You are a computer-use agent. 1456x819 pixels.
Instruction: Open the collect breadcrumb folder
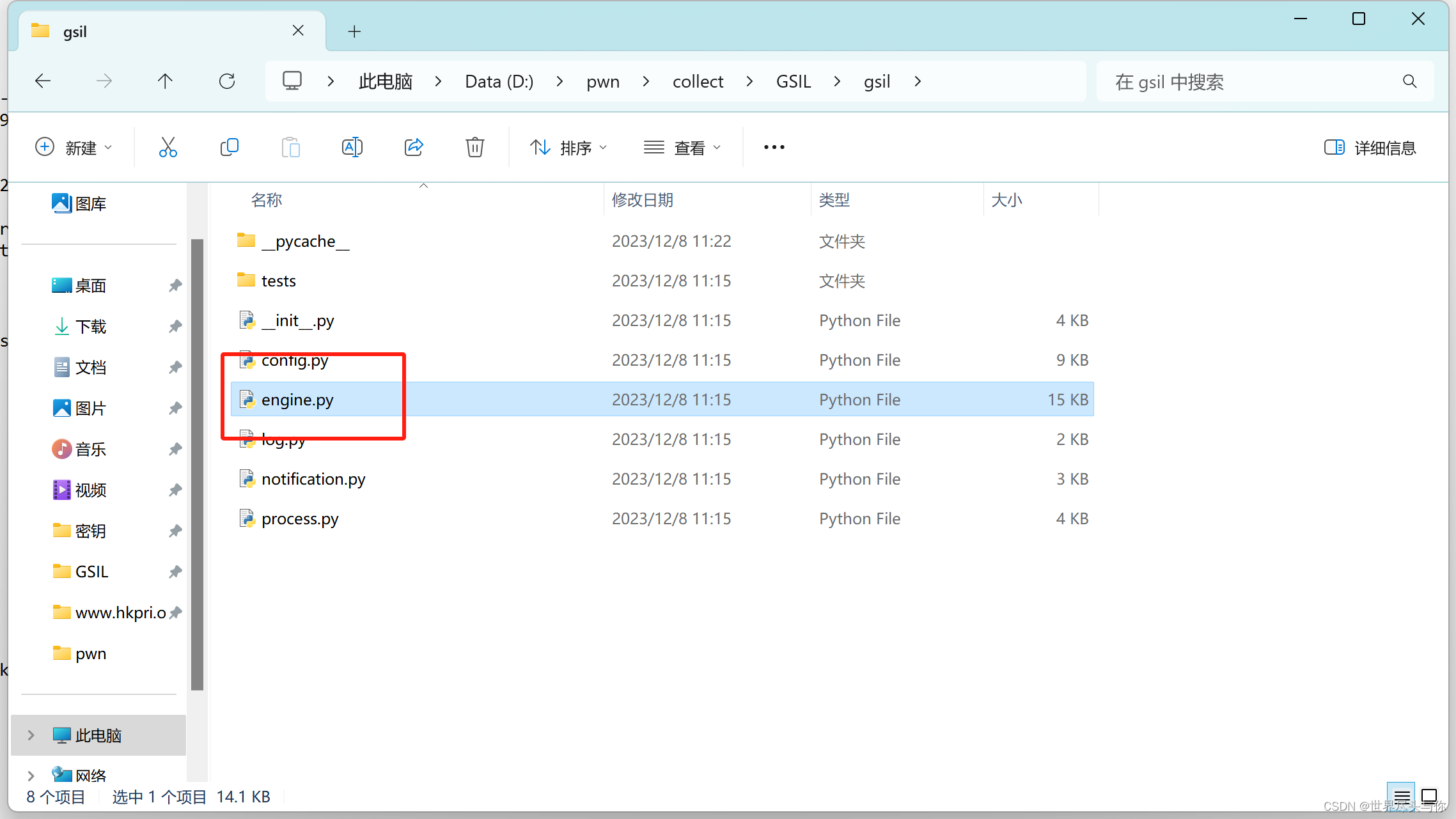[x=698, y=81]
